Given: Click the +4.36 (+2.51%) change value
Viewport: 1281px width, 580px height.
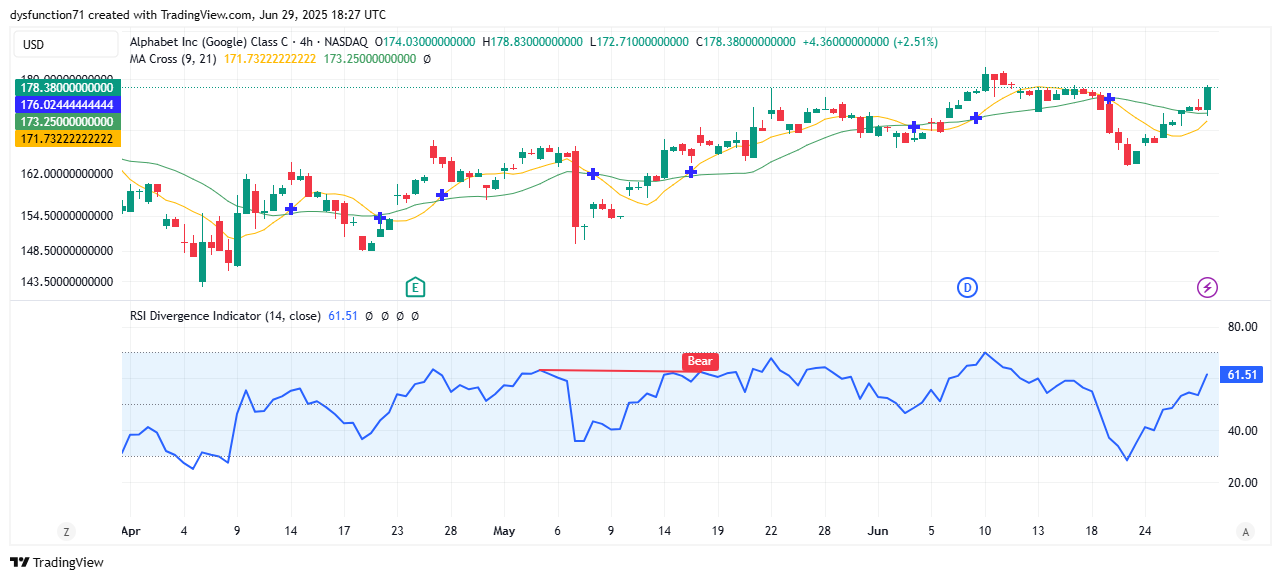Looking at the screenshot, I should pyautogui.click(x=871, y=42).
